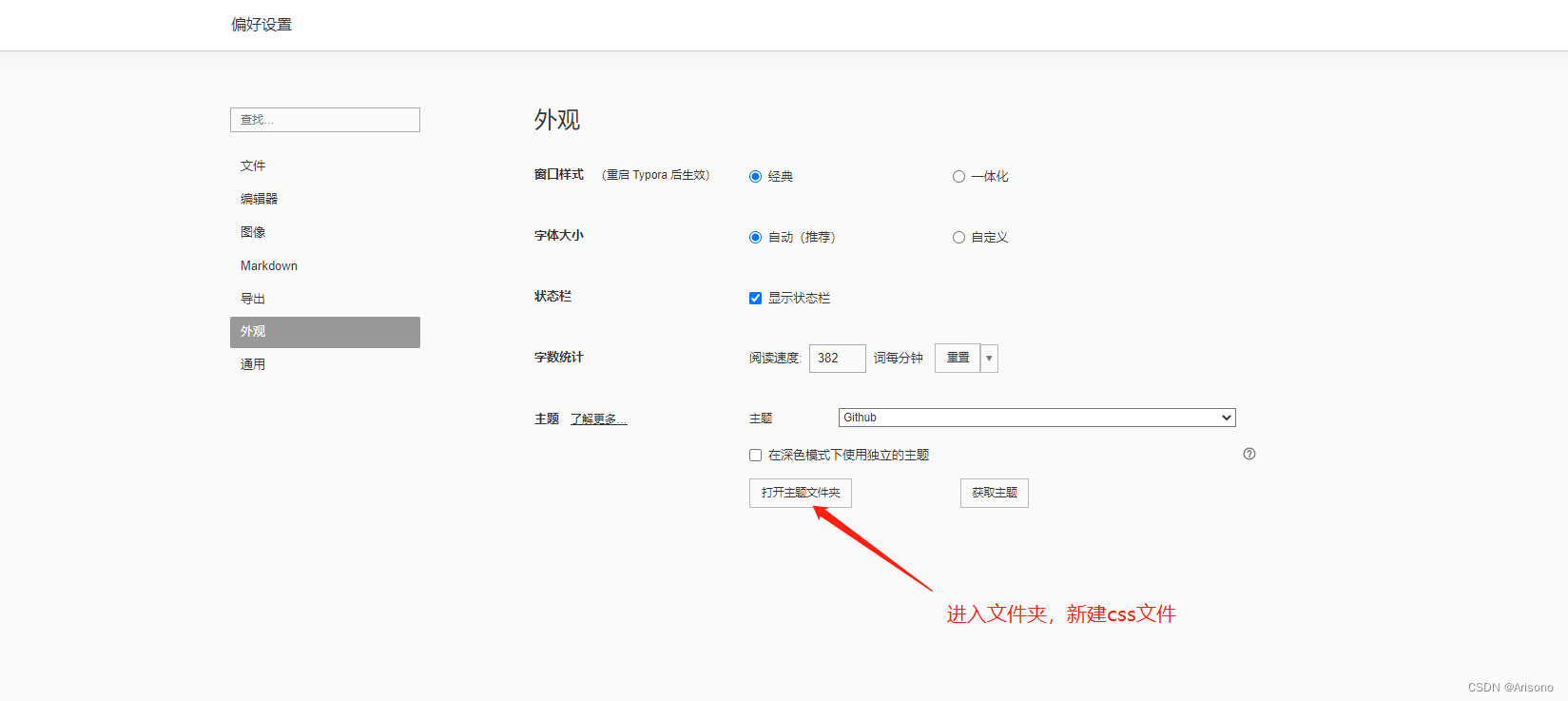
Task: Click the 打开主题文件夹 button
Action: pos(801,493)
